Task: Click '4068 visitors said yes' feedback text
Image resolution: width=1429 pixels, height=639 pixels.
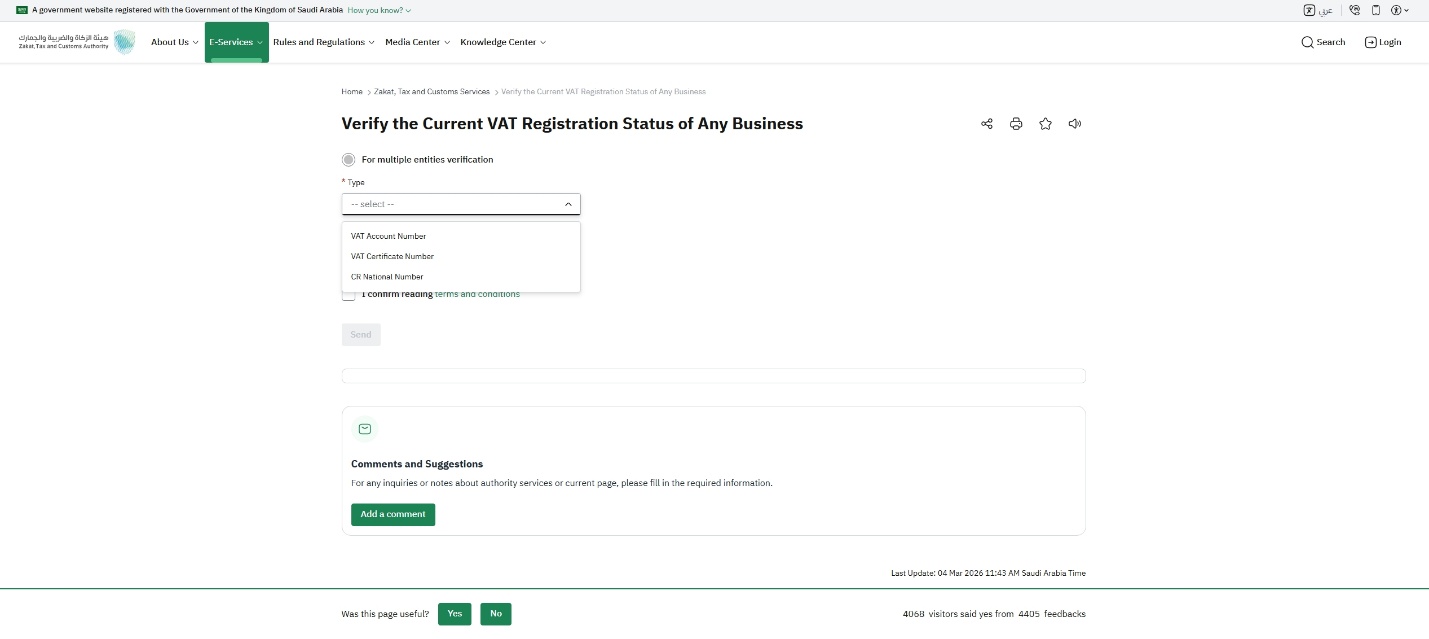Action: [994, 614]
